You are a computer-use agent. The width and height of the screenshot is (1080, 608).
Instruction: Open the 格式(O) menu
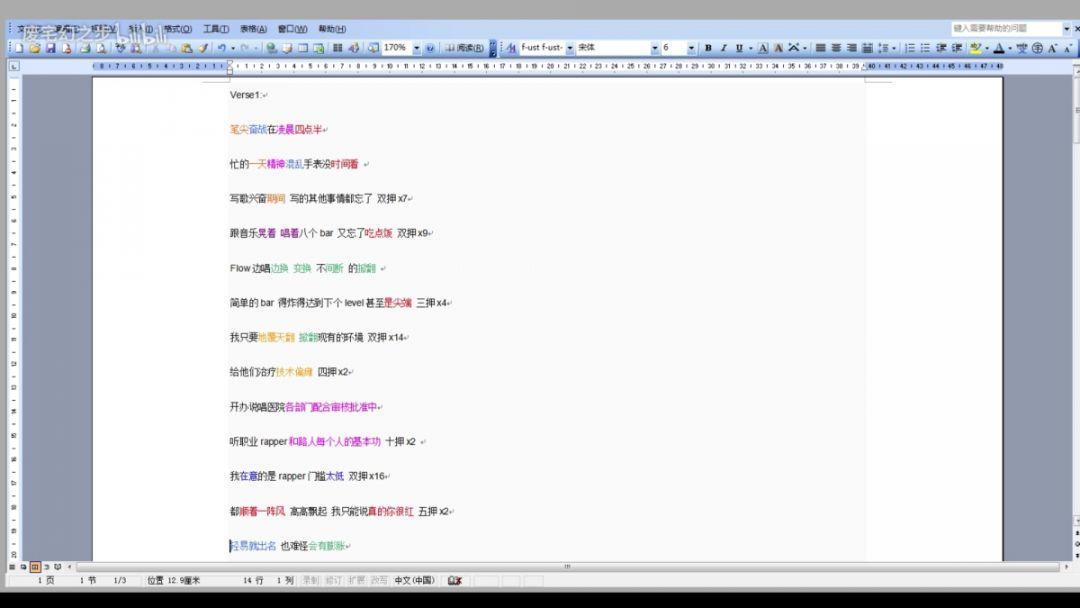[x=178, y=29]
